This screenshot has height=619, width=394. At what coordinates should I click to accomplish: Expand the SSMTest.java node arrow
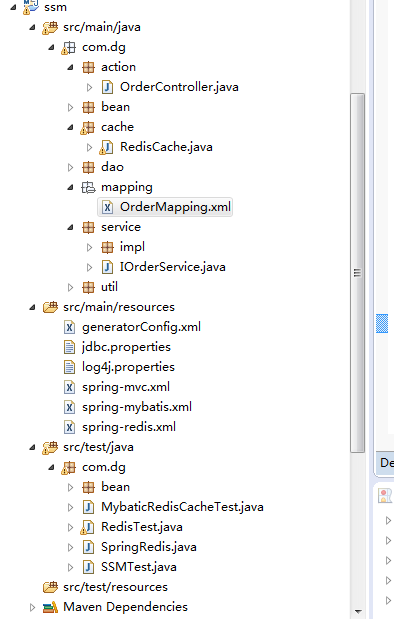pos(71,567)
